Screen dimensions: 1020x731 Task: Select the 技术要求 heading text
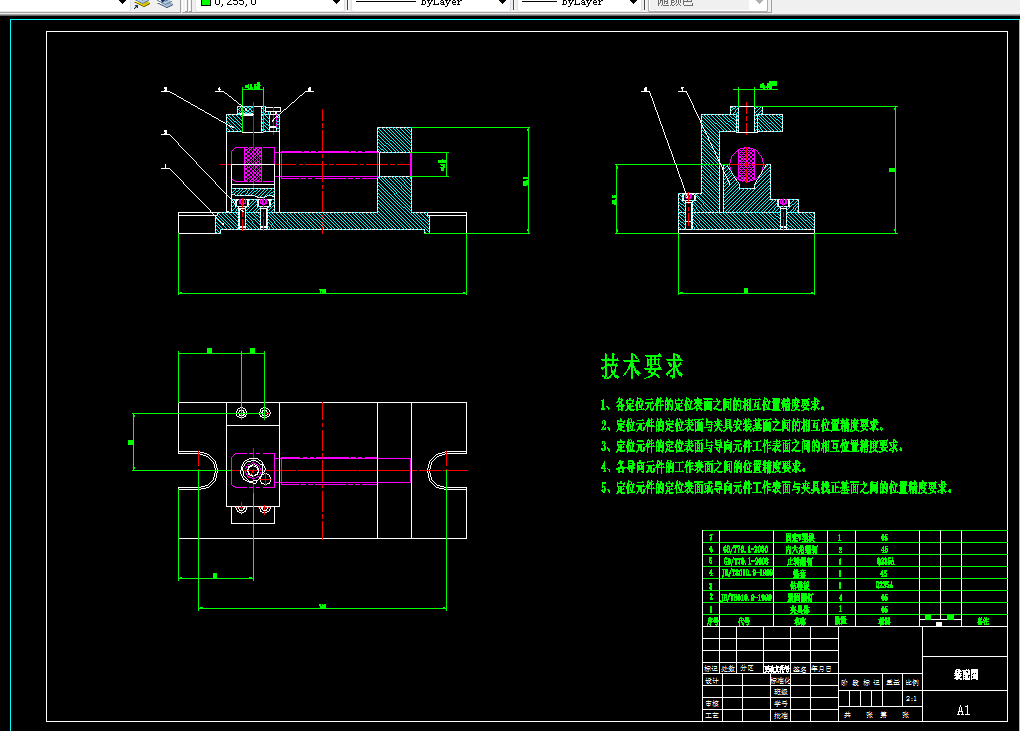click(642, 367)
